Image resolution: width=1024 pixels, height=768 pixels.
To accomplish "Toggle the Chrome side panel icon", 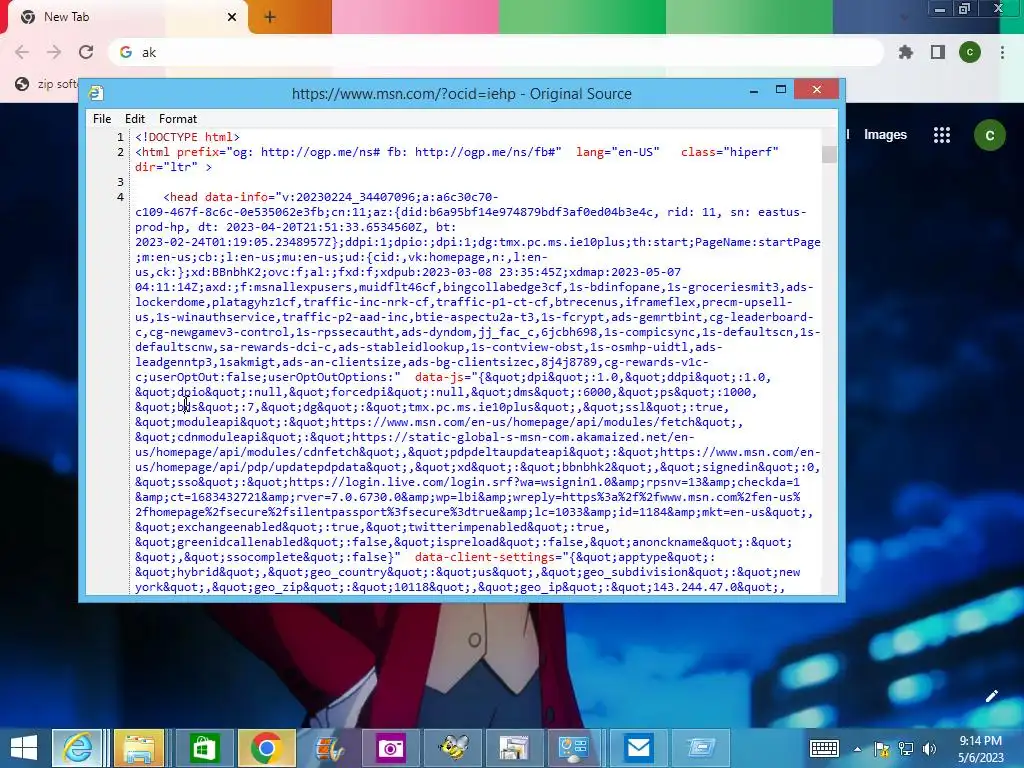I will 938,52.
